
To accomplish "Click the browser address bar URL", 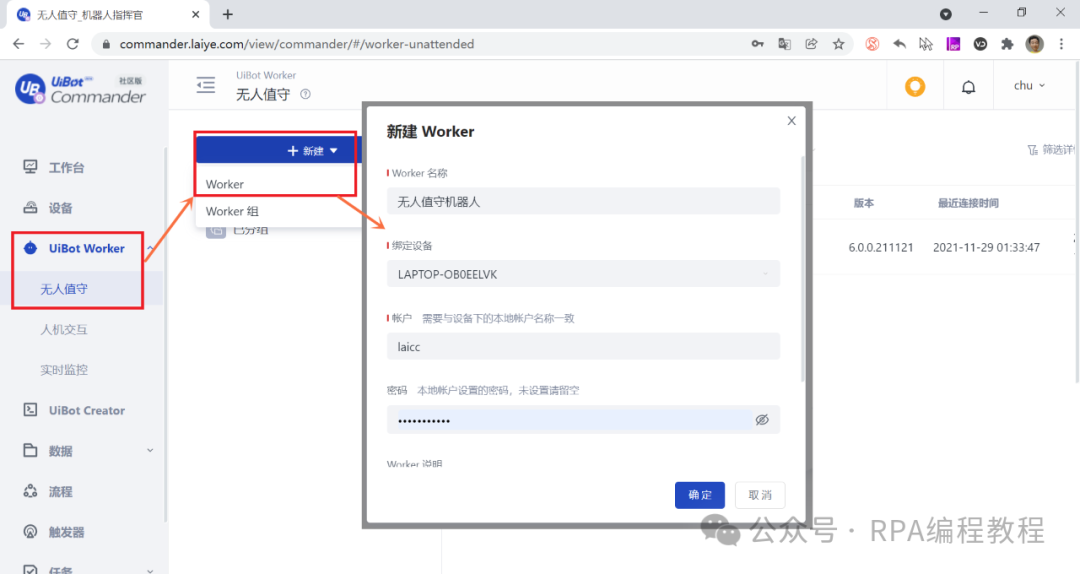I will click(297, 44).
